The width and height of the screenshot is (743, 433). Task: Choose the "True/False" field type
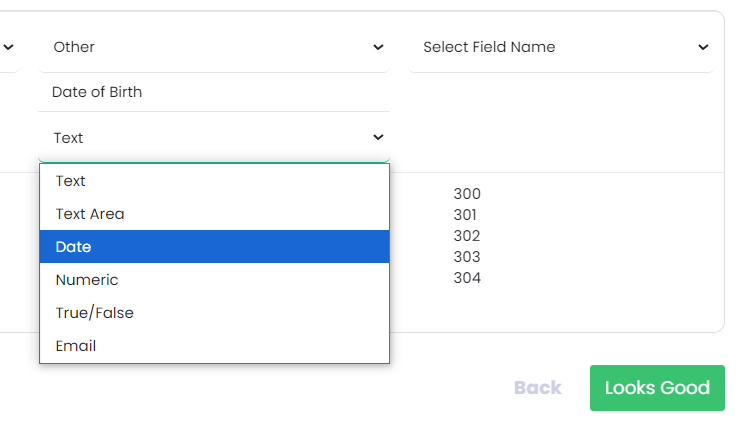point(95,313)
